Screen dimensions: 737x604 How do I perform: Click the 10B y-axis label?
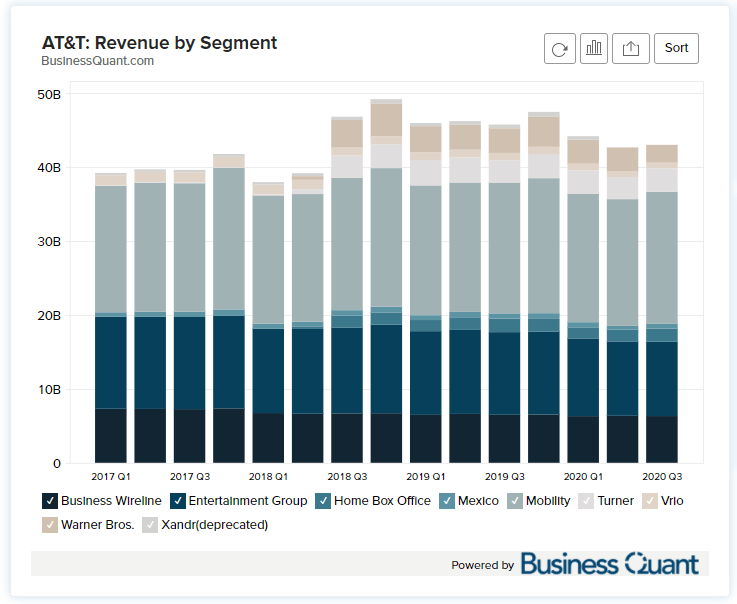pyautogui.click(x=49, y=390)
